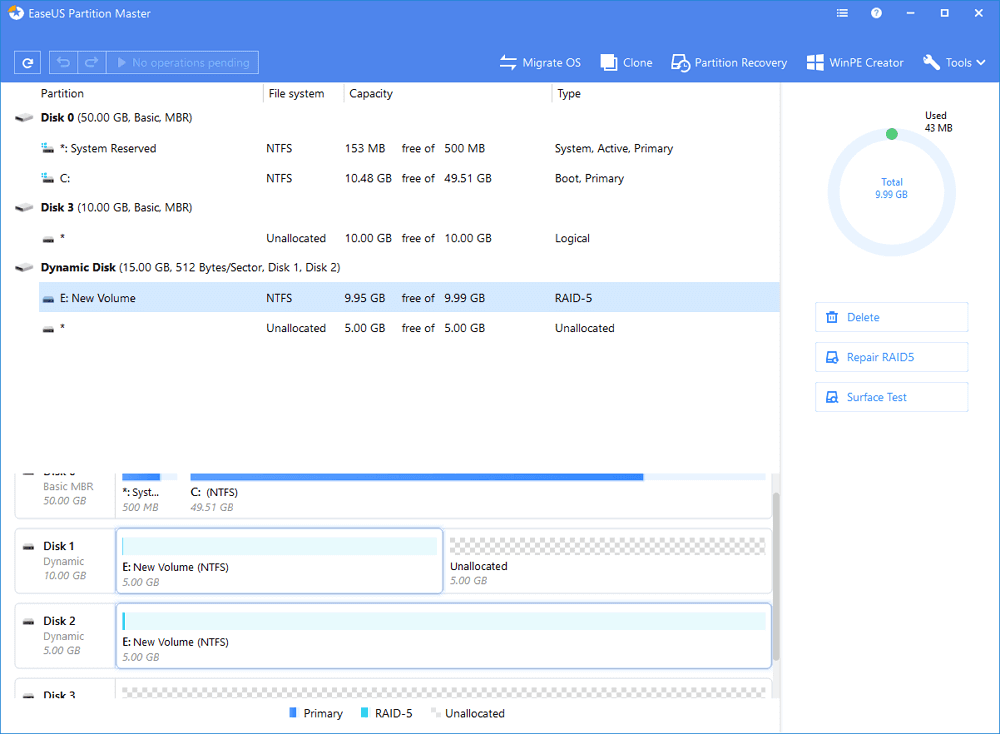Screen dimensions: 1000x734
Task: Expand the Tools dropdown
Action: pyautogui.click(x=953, y=63)
